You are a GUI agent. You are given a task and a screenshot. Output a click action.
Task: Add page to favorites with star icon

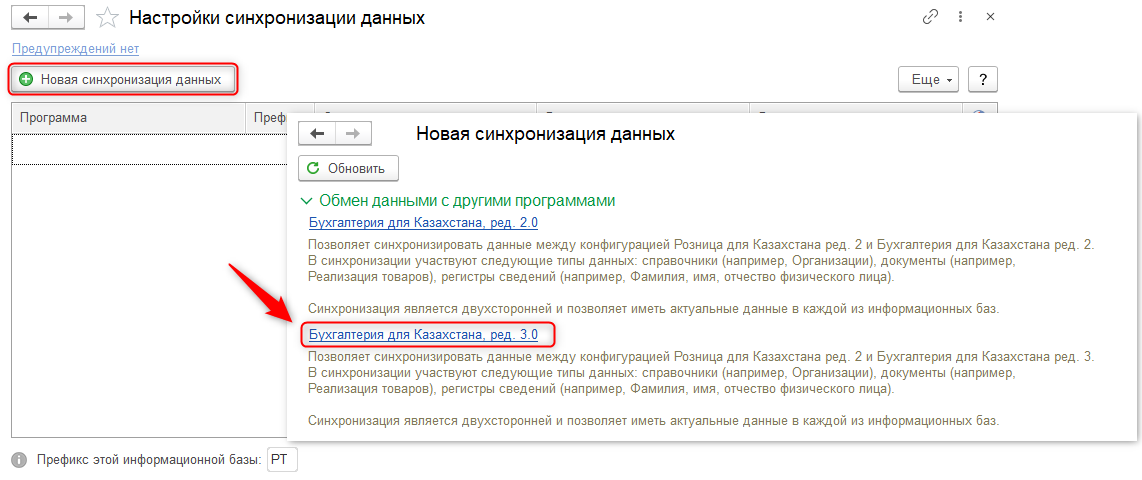(x=107, y=18)
